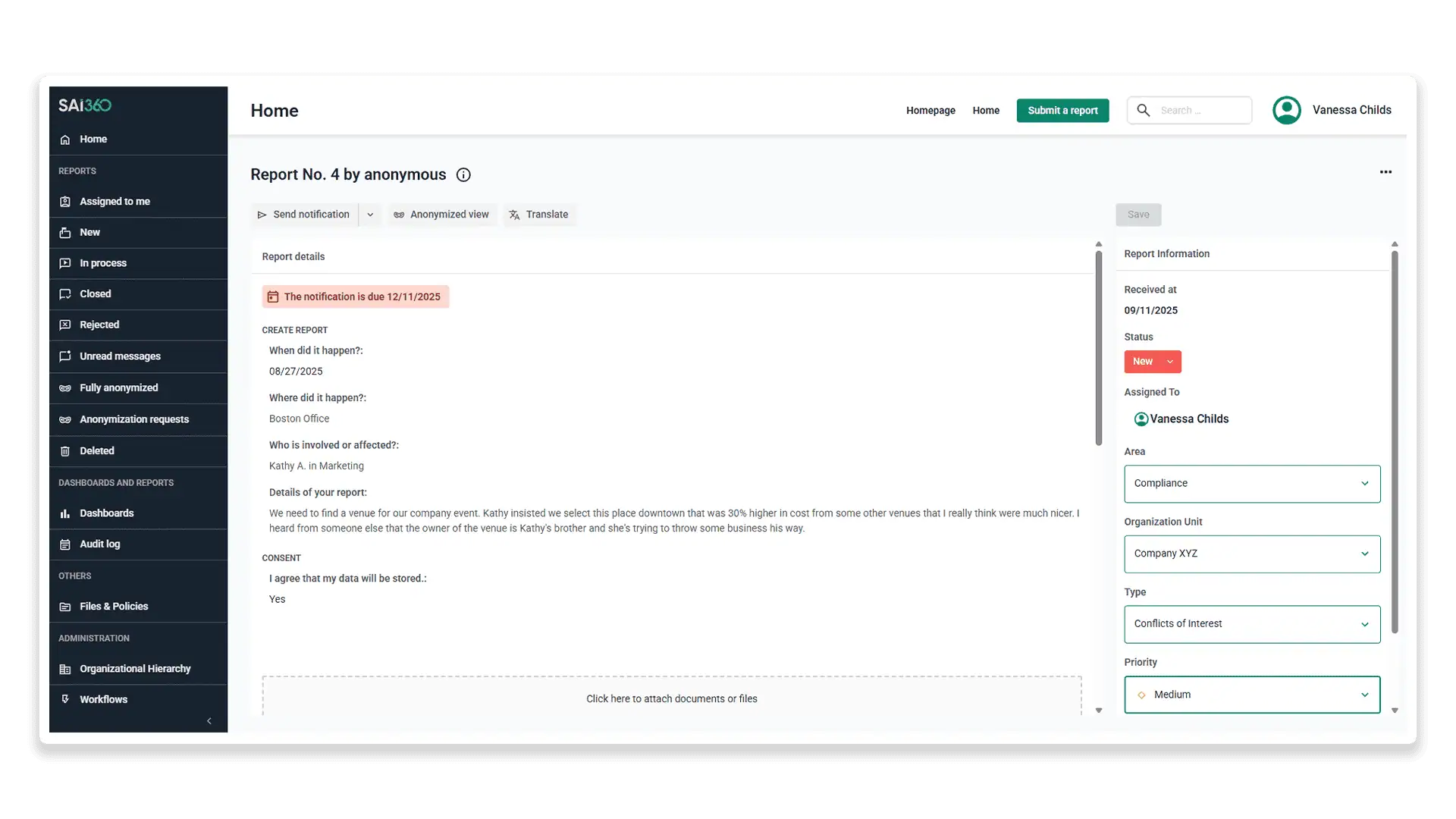The height and width of the screenshot is (819, 1456).
Task: Open Vanessa Childs profile avatar
Action: pos(1287,110)
